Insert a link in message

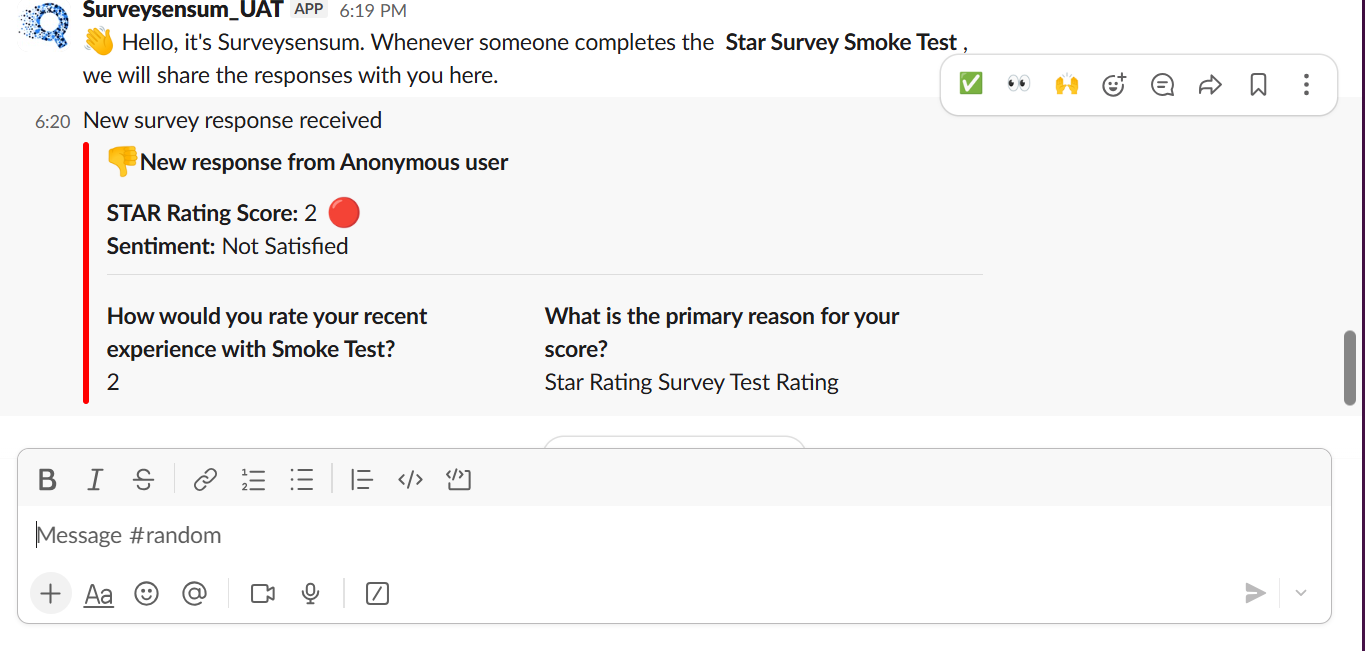pyautogui.click(x=205, y=480)
